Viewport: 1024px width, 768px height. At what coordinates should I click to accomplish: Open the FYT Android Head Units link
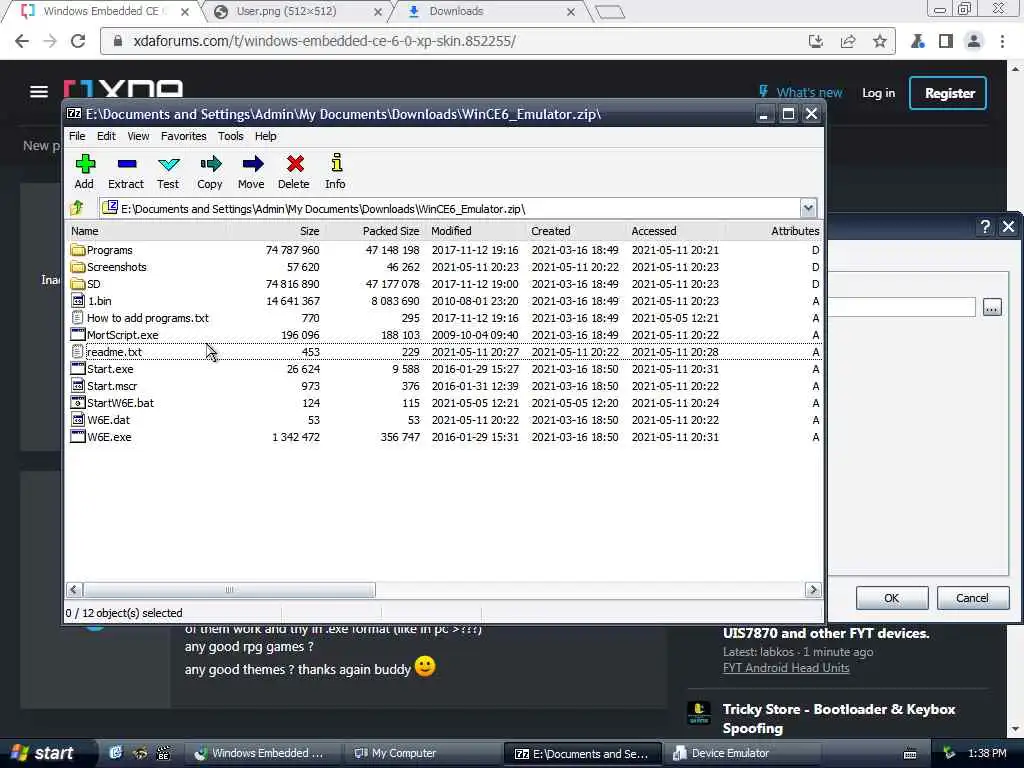pos(786,667)
